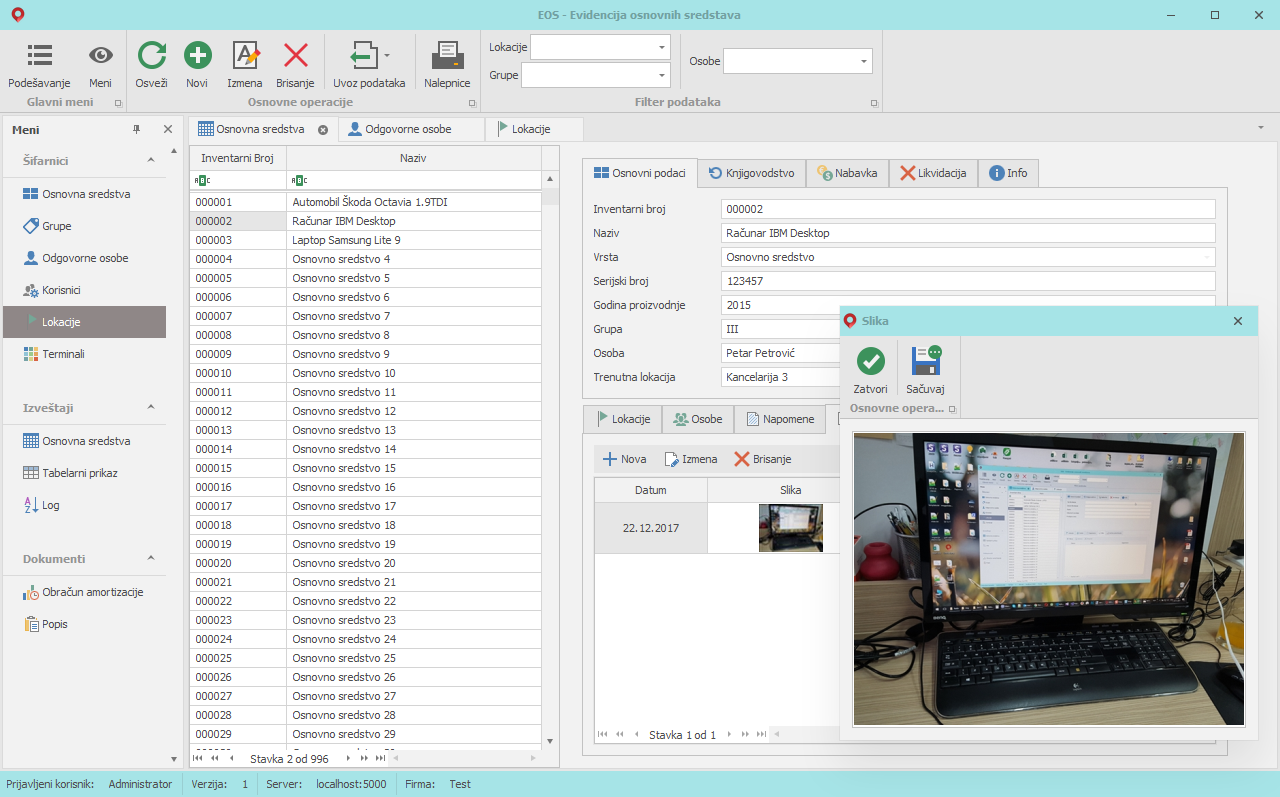Close the Slika dialog window

[x=1238, y=321]
